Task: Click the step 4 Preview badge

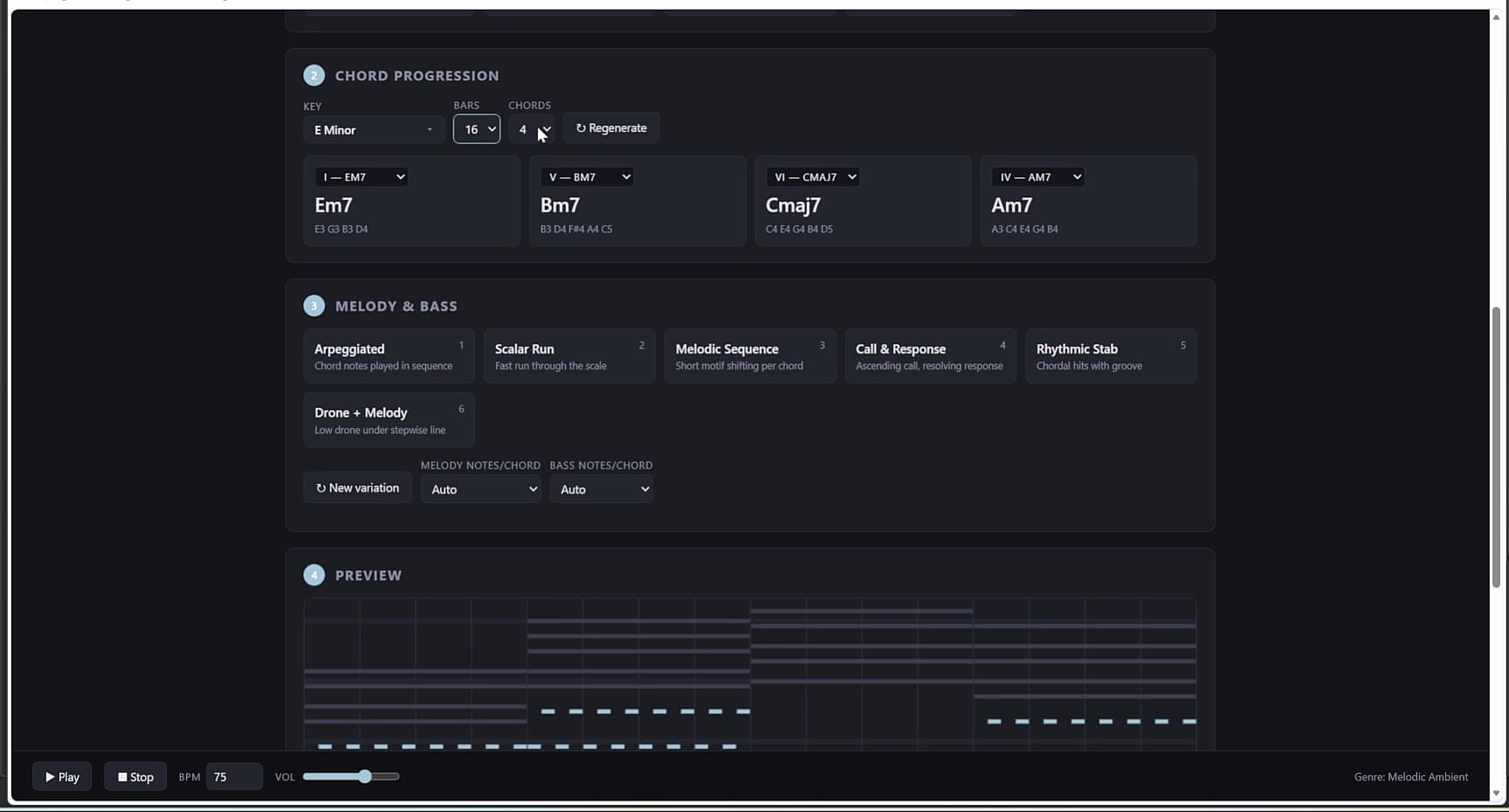Action: (x=314, y=575)
